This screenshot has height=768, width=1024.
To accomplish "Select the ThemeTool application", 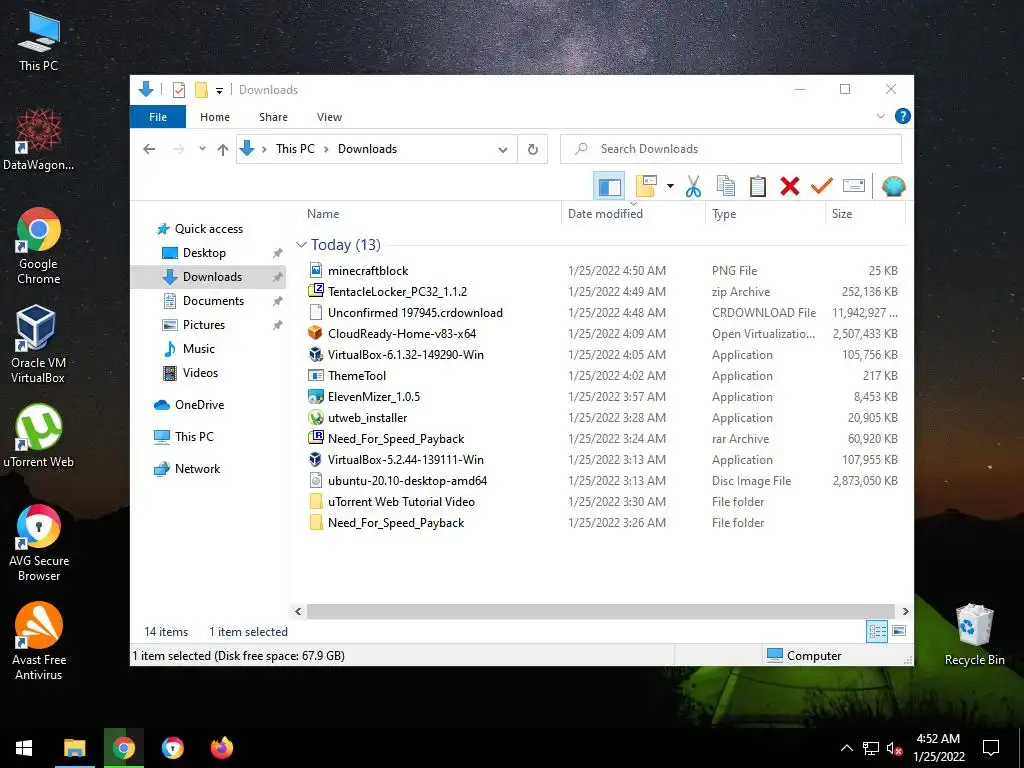I will (357, 376).
